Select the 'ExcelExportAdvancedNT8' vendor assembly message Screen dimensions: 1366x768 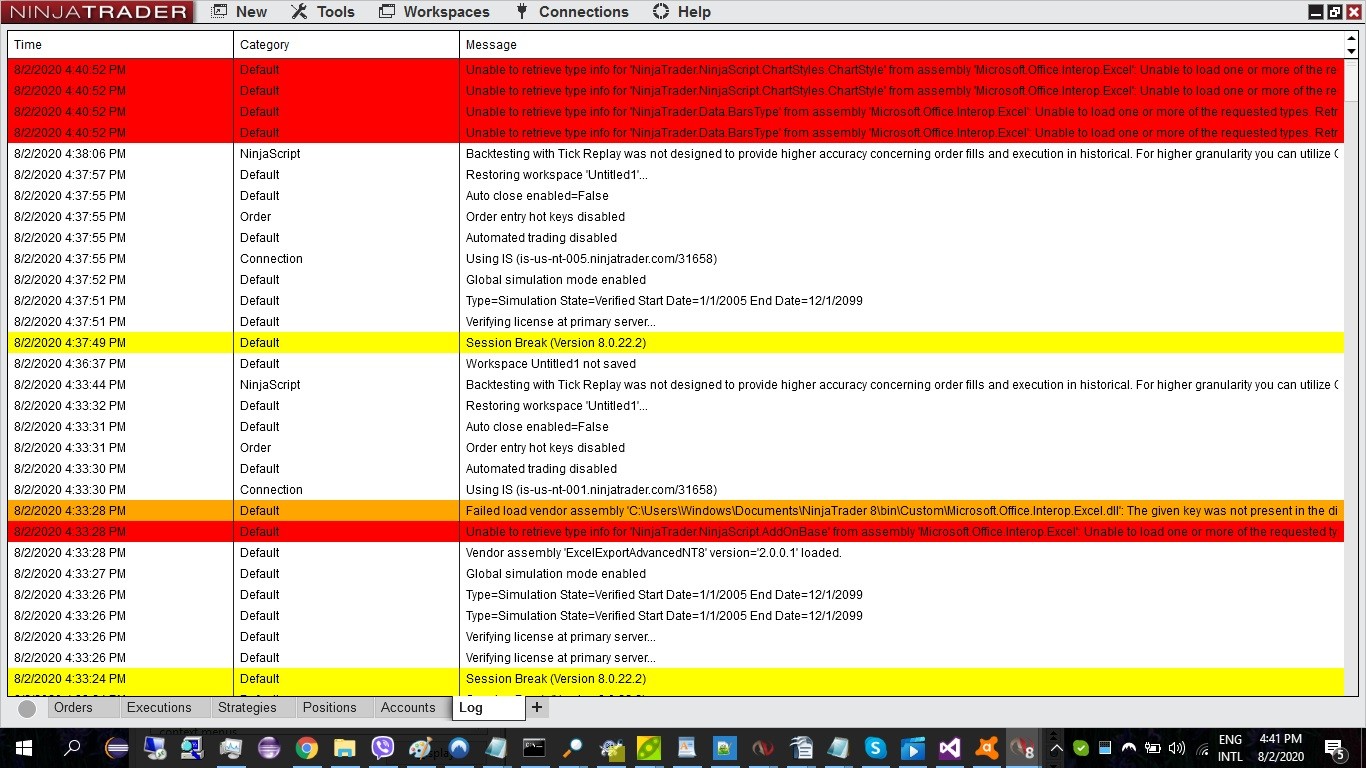click(x=654, y=553)
